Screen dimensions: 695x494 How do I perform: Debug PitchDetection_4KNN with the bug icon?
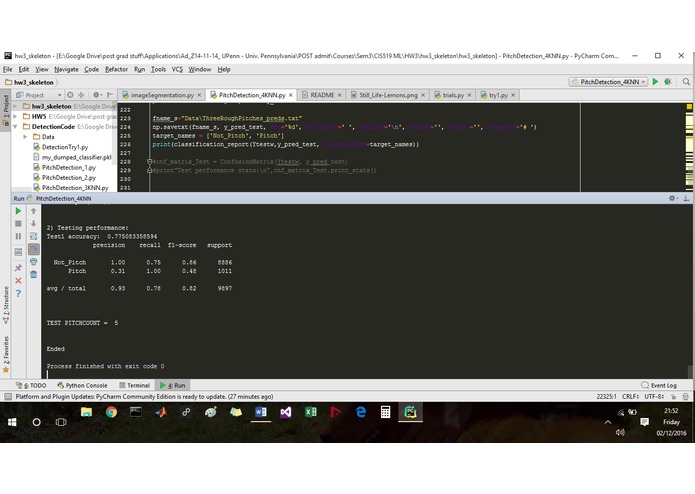668,82
